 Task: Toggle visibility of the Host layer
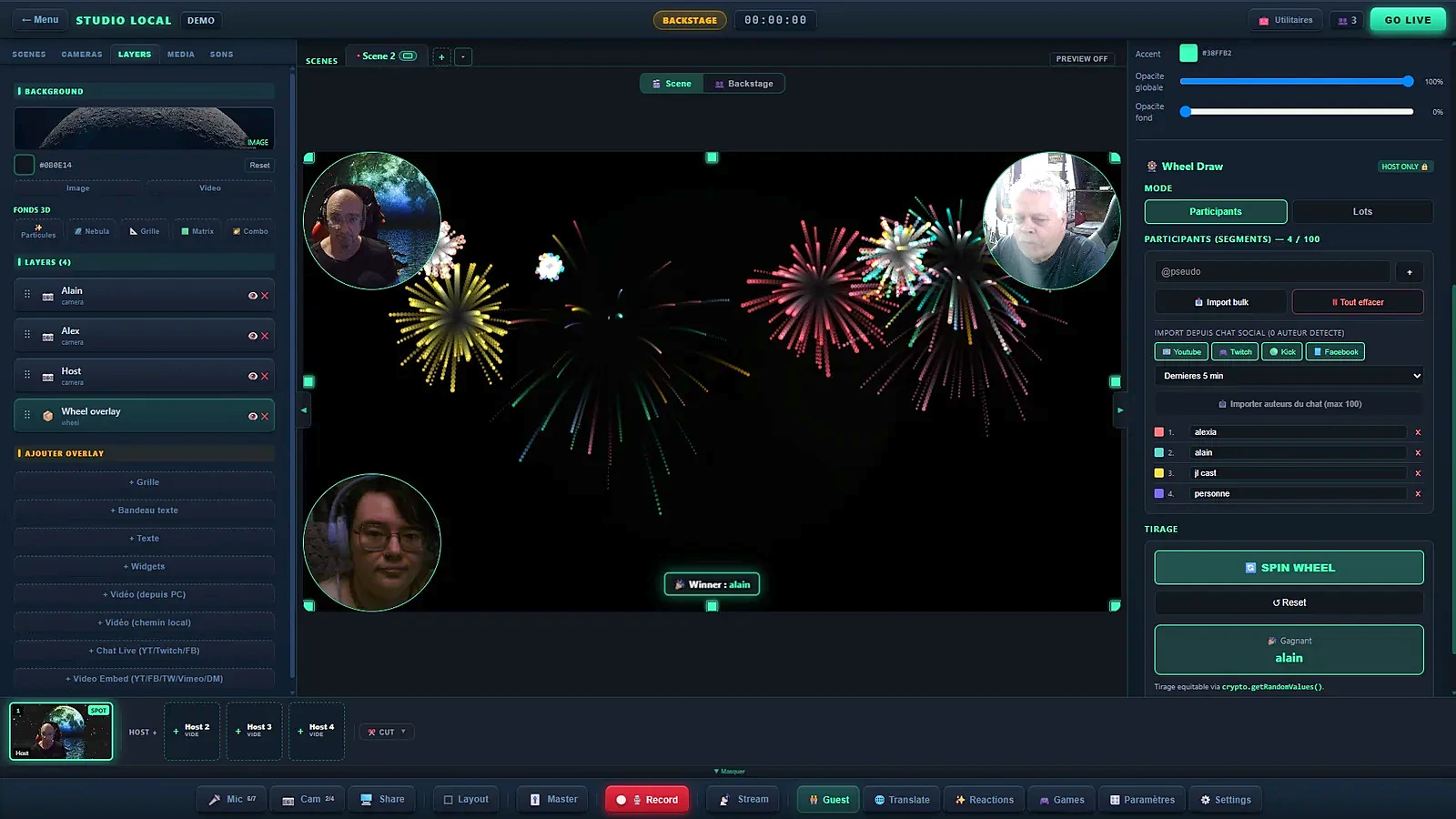pos(252,376)
